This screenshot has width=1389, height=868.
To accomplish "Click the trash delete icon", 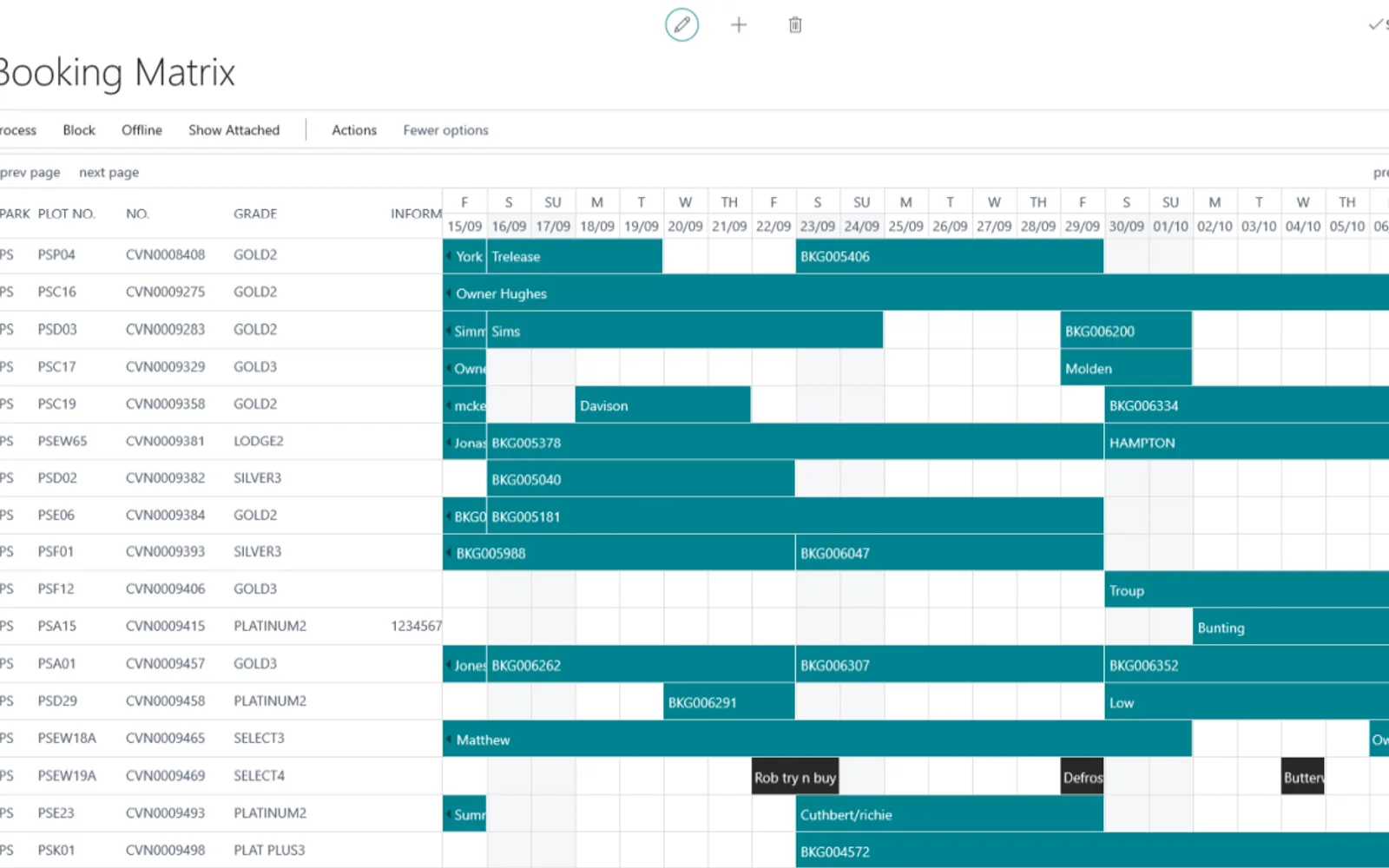I will click(795, 24).
